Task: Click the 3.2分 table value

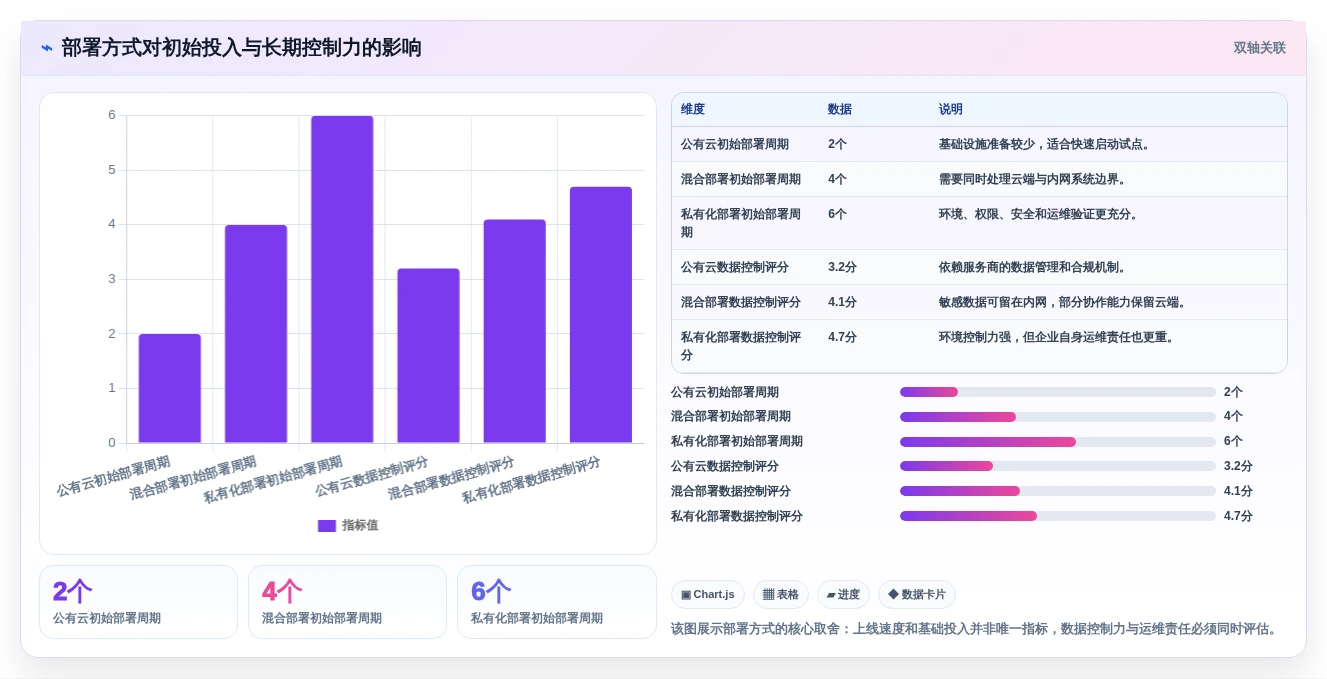Action: click(x=842, y=267)
